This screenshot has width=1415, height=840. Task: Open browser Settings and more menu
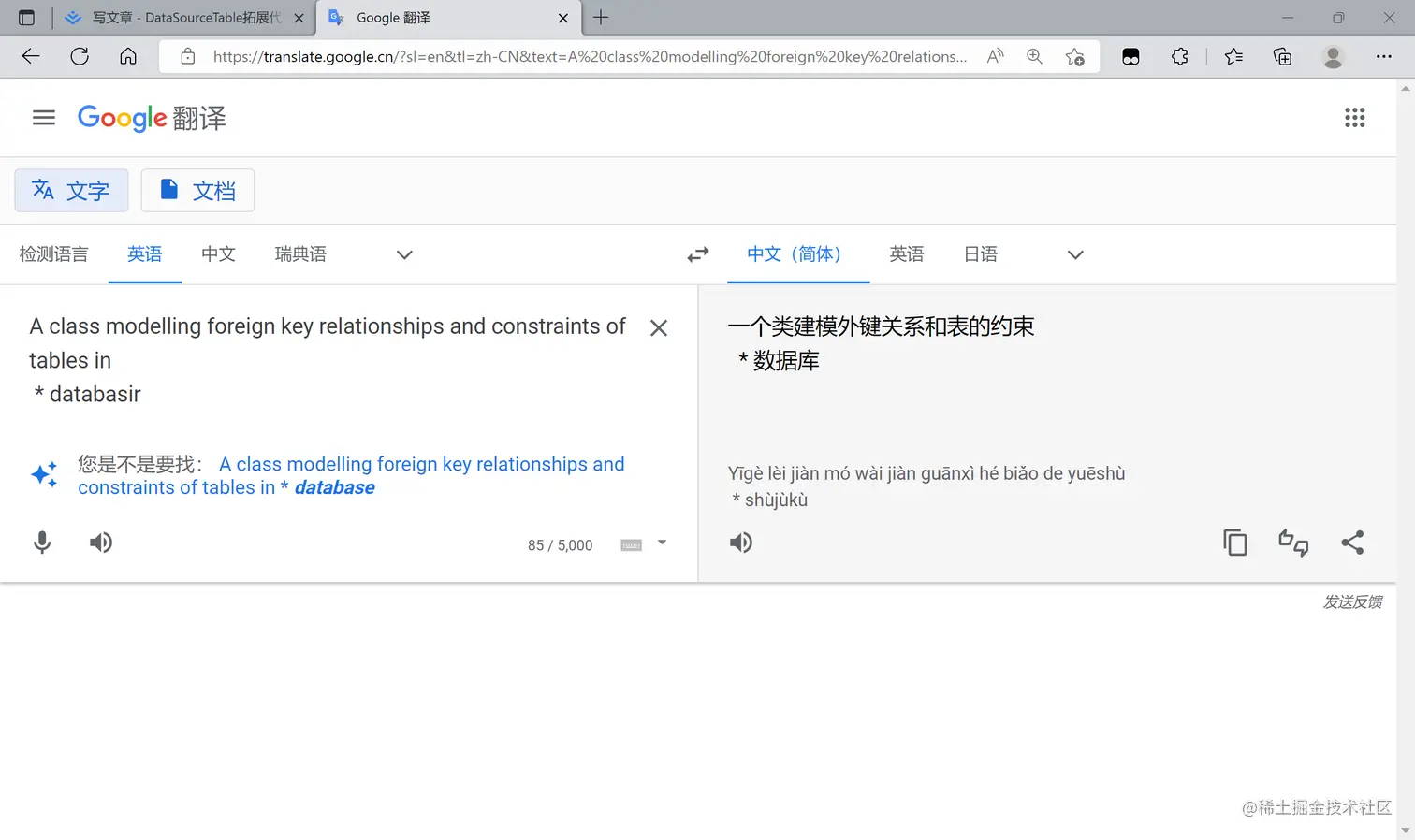click(1383, 56)
